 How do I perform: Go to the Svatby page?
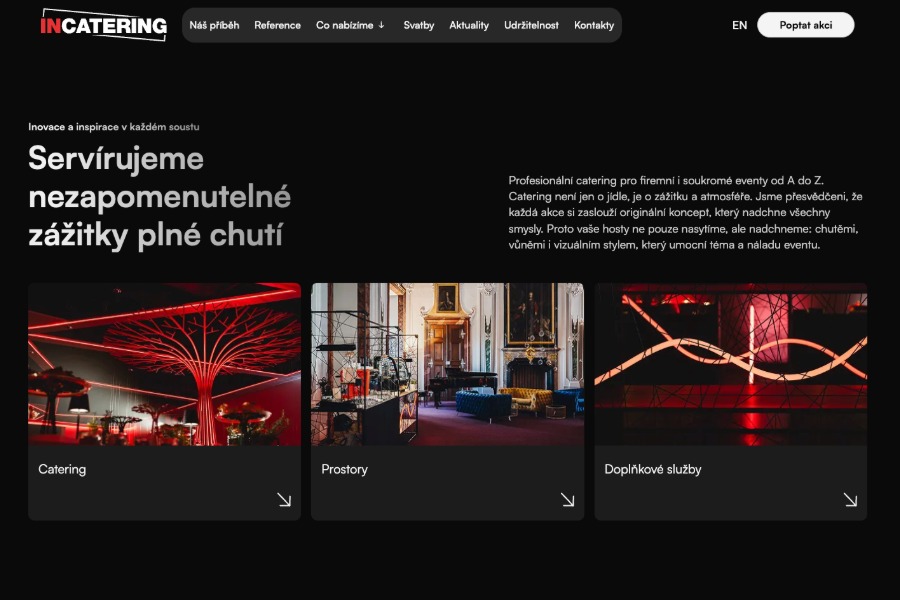tap(418, 25)
